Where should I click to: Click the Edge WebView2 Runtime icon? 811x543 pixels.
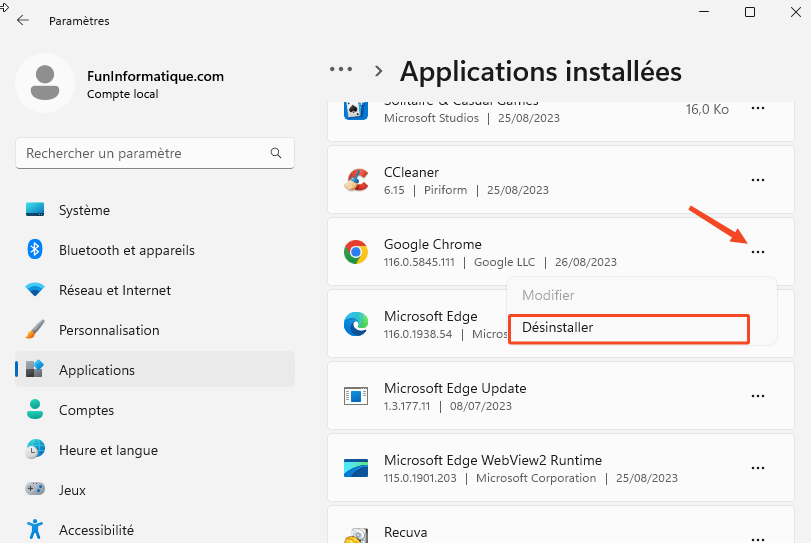tap(355, 468)
